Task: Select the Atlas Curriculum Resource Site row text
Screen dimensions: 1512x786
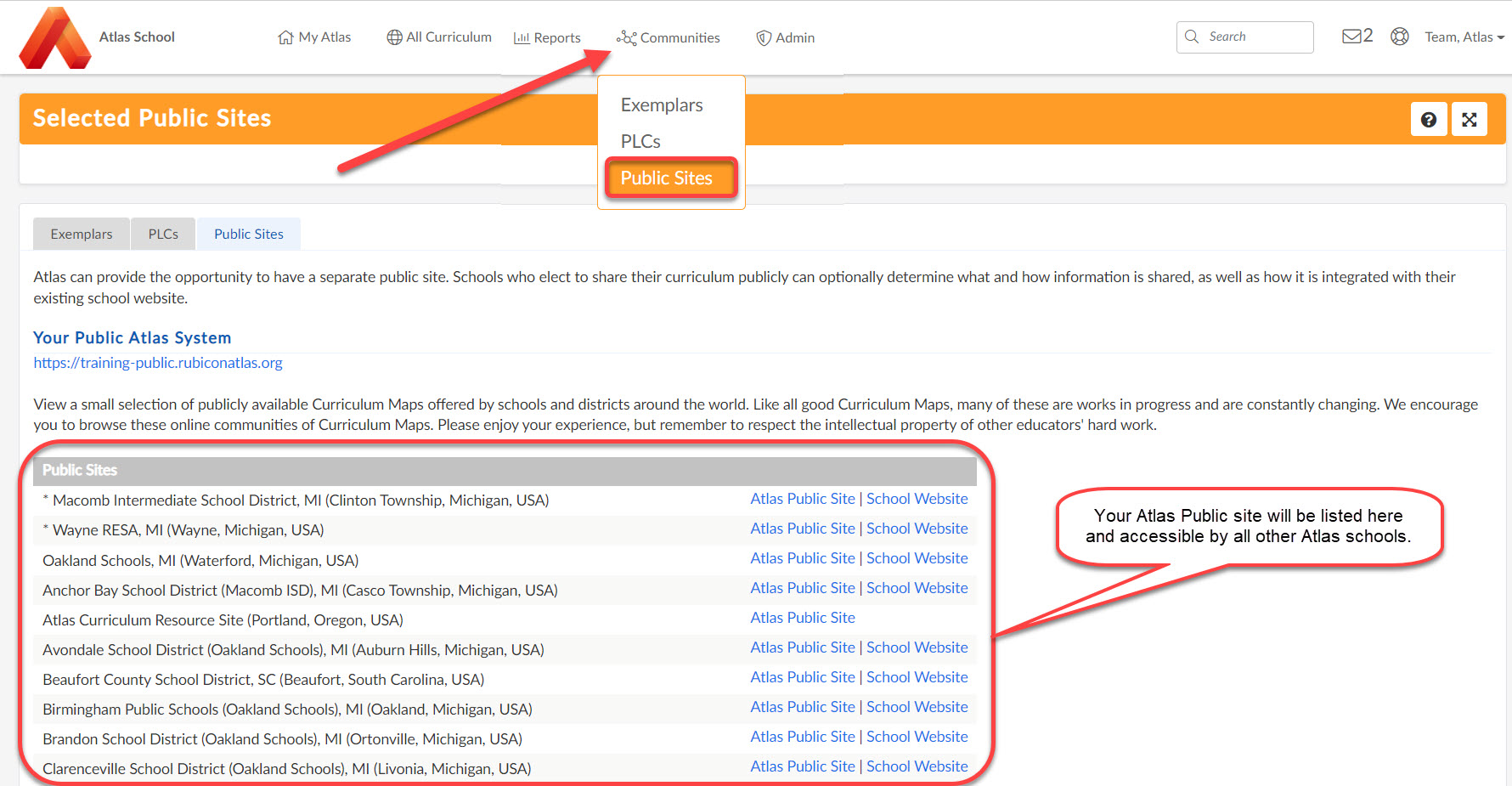Action: click(x=223, y=620)
